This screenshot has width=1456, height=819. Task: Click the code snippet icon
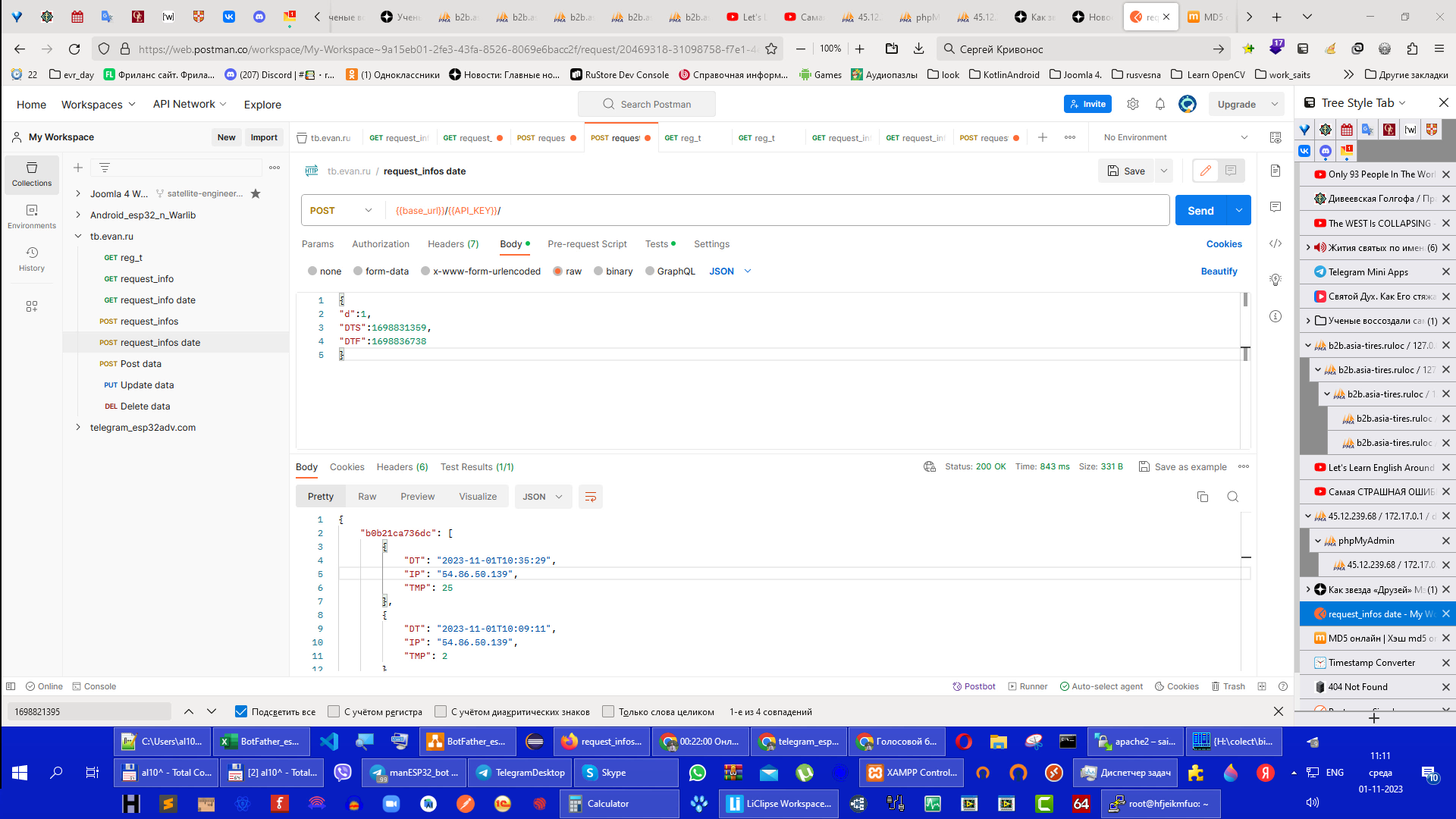(x=1276, y=243)
